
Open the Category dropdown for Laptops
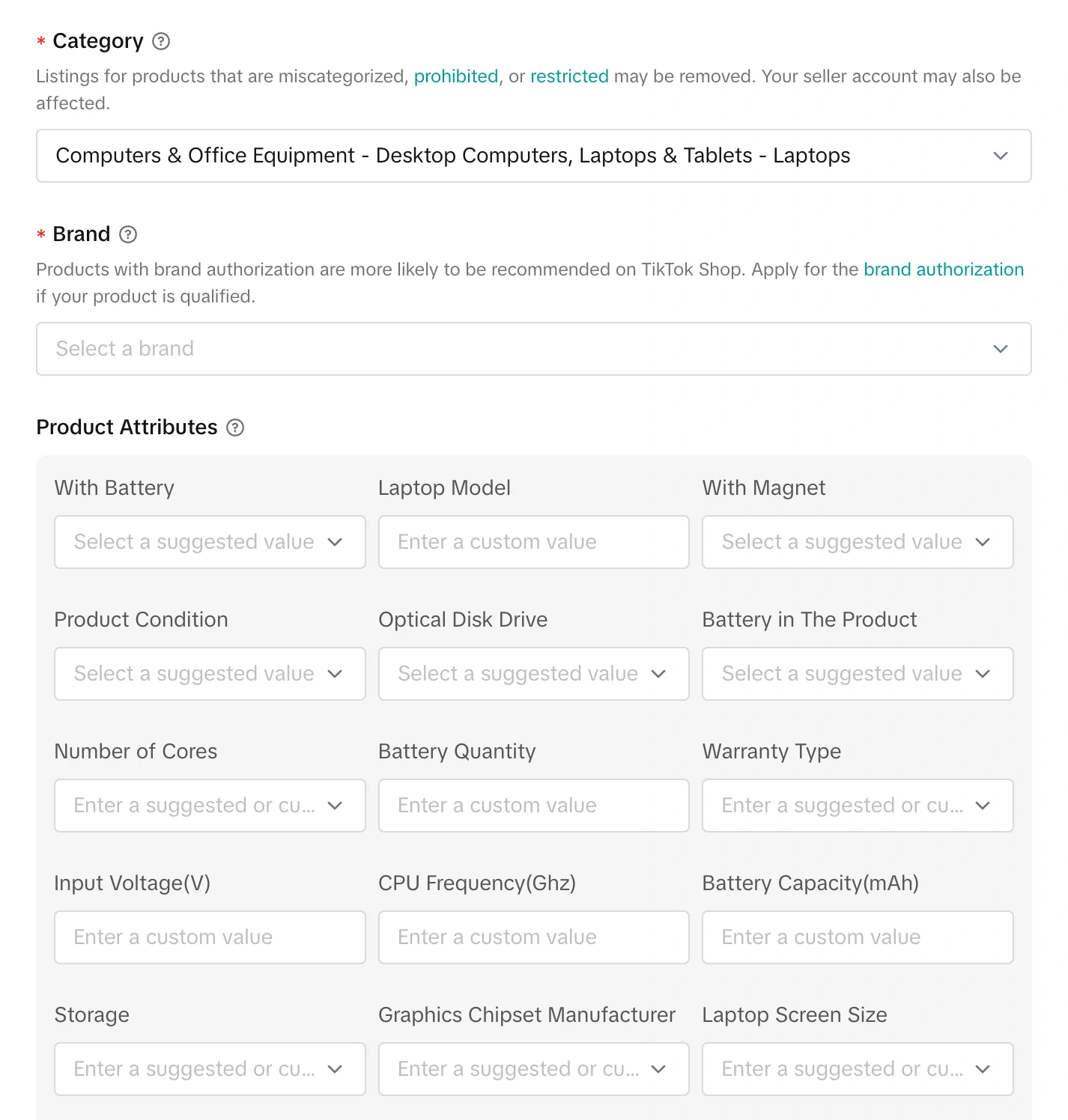(533, 156)
